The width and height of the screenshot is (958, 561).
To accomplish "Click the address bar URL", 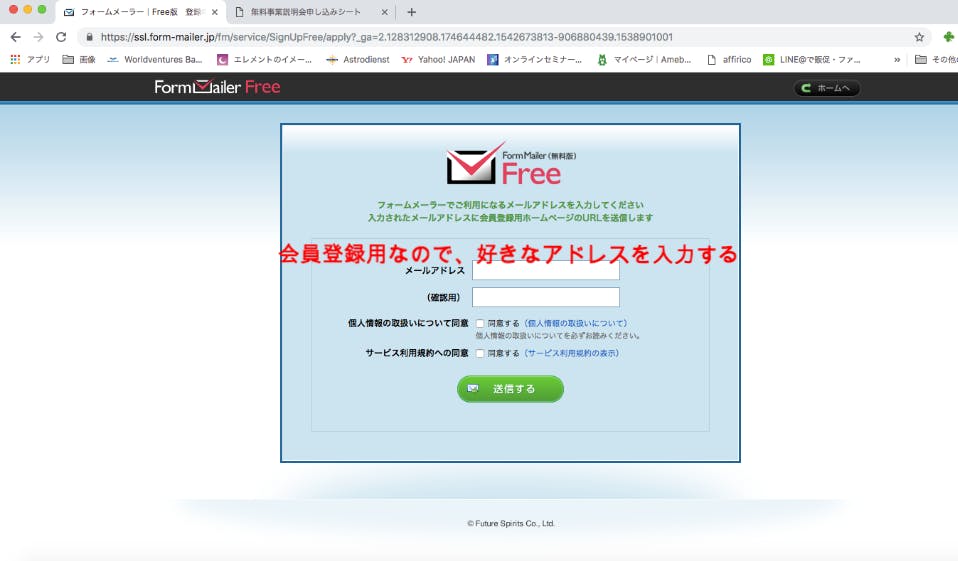I will coord(386,37).
